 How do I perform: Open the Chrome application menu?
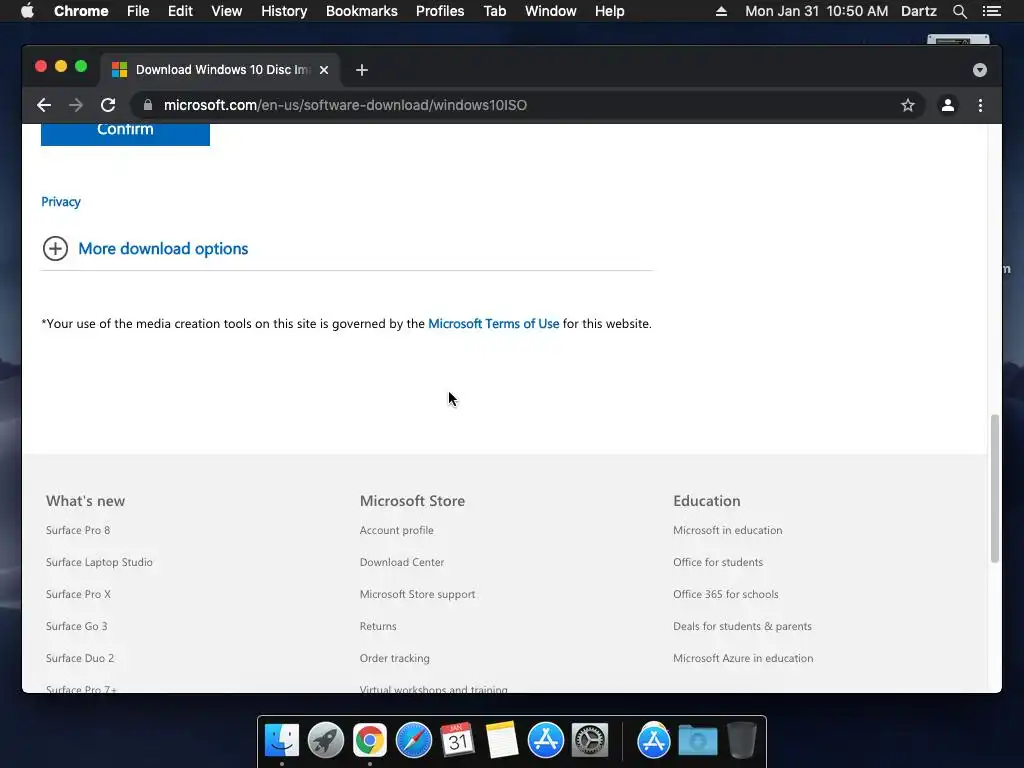(81, 11)
